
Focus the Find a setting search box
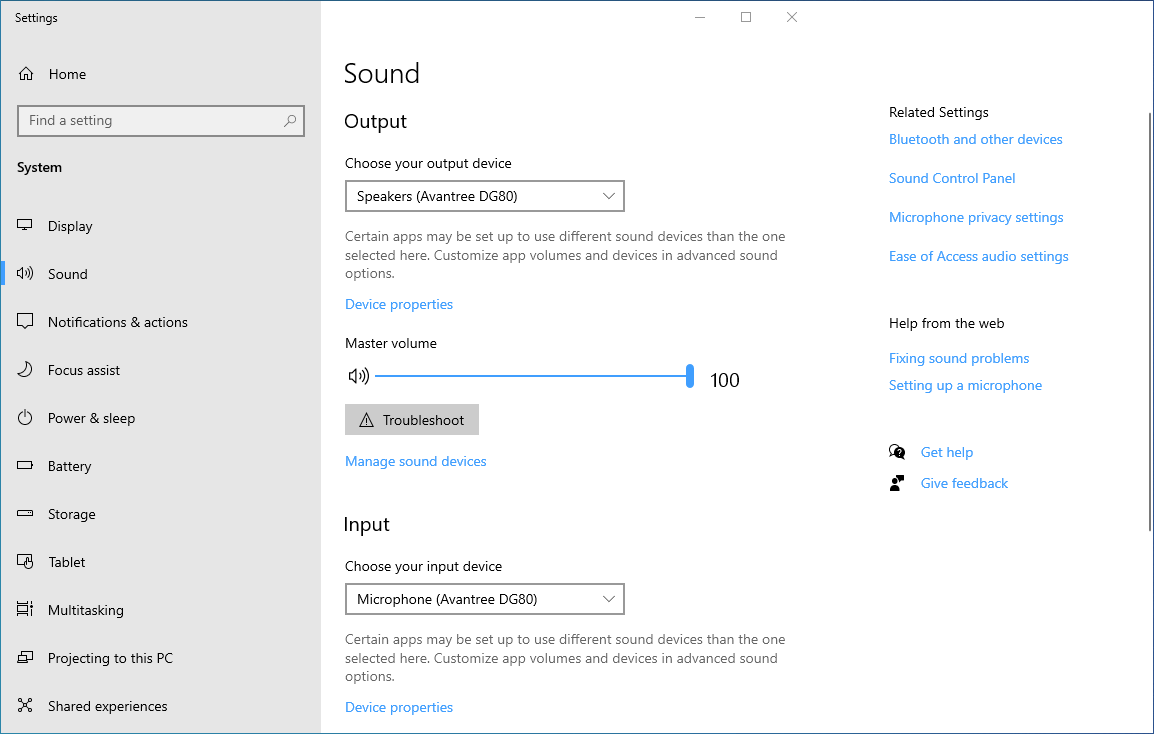point(150,121)
